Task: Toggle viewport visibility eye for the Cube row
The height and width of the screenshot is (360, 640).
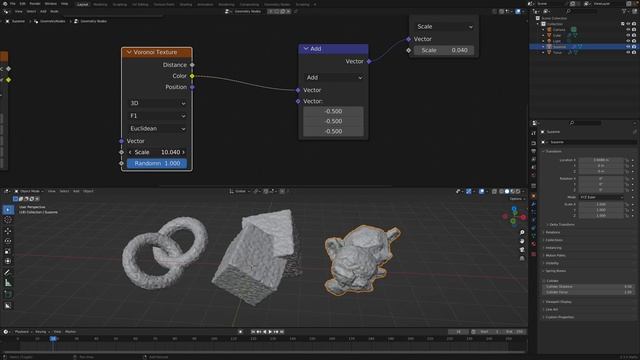Action: coord(628,35)
